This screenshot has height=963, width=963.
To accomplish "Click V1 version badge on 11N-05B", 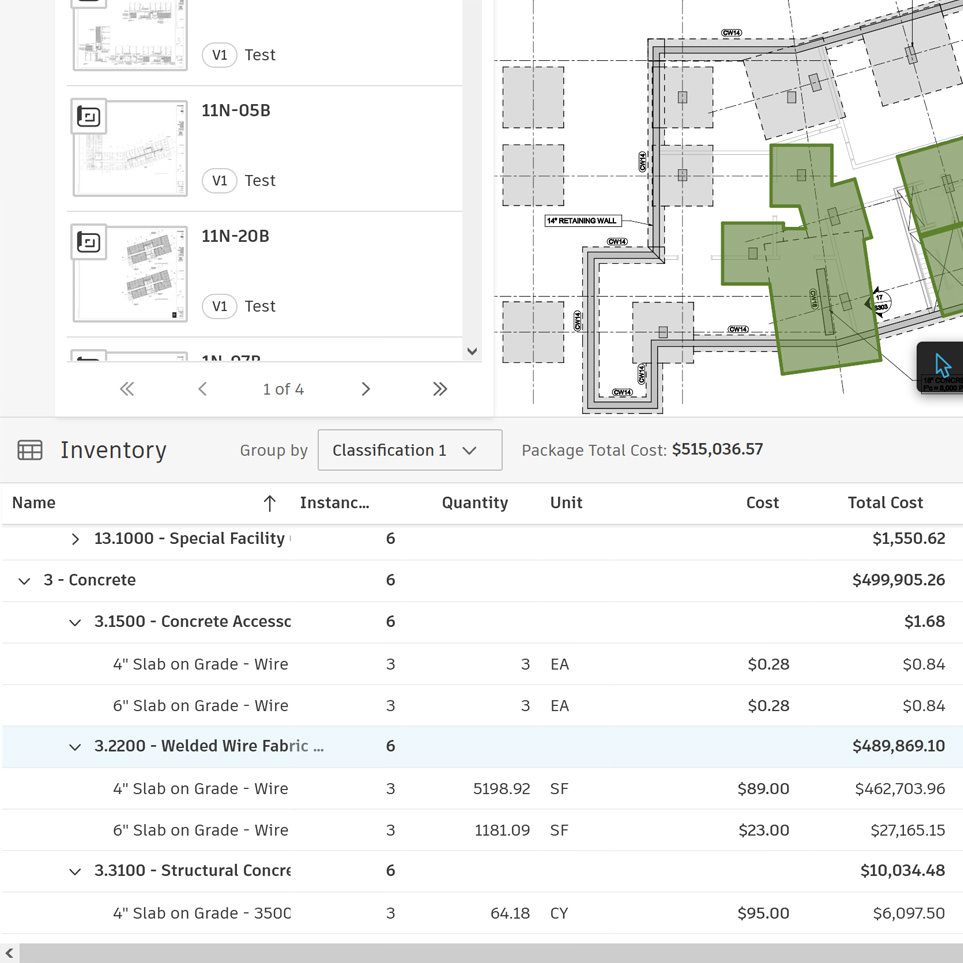I will [219, 181].
